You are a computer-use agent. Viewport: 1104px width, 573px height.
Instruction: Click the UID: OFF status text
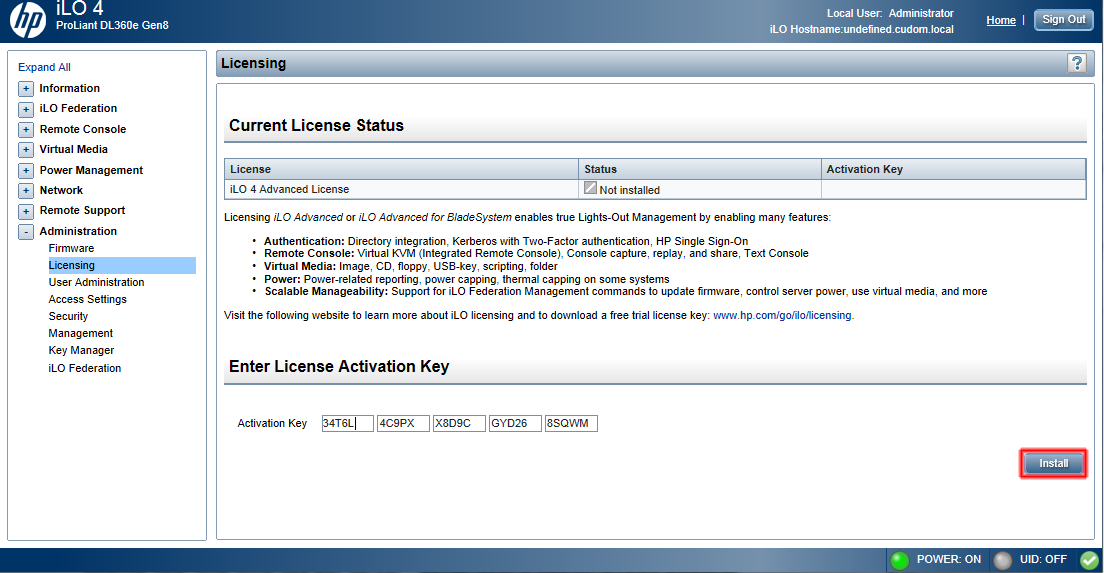click(x=1043, y=560)
